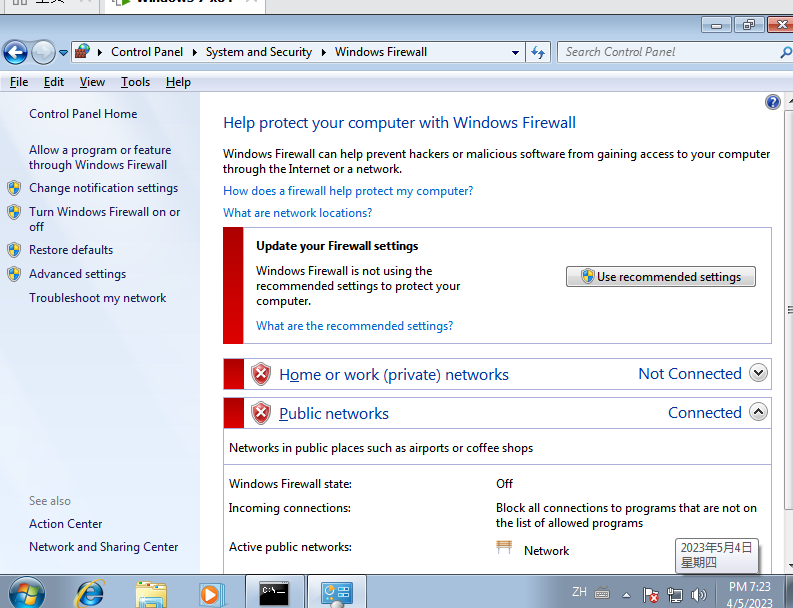The width and height of the screenshot is (793, 608).
Task: Open What are the recommended settings link
Action: [355, 326]
